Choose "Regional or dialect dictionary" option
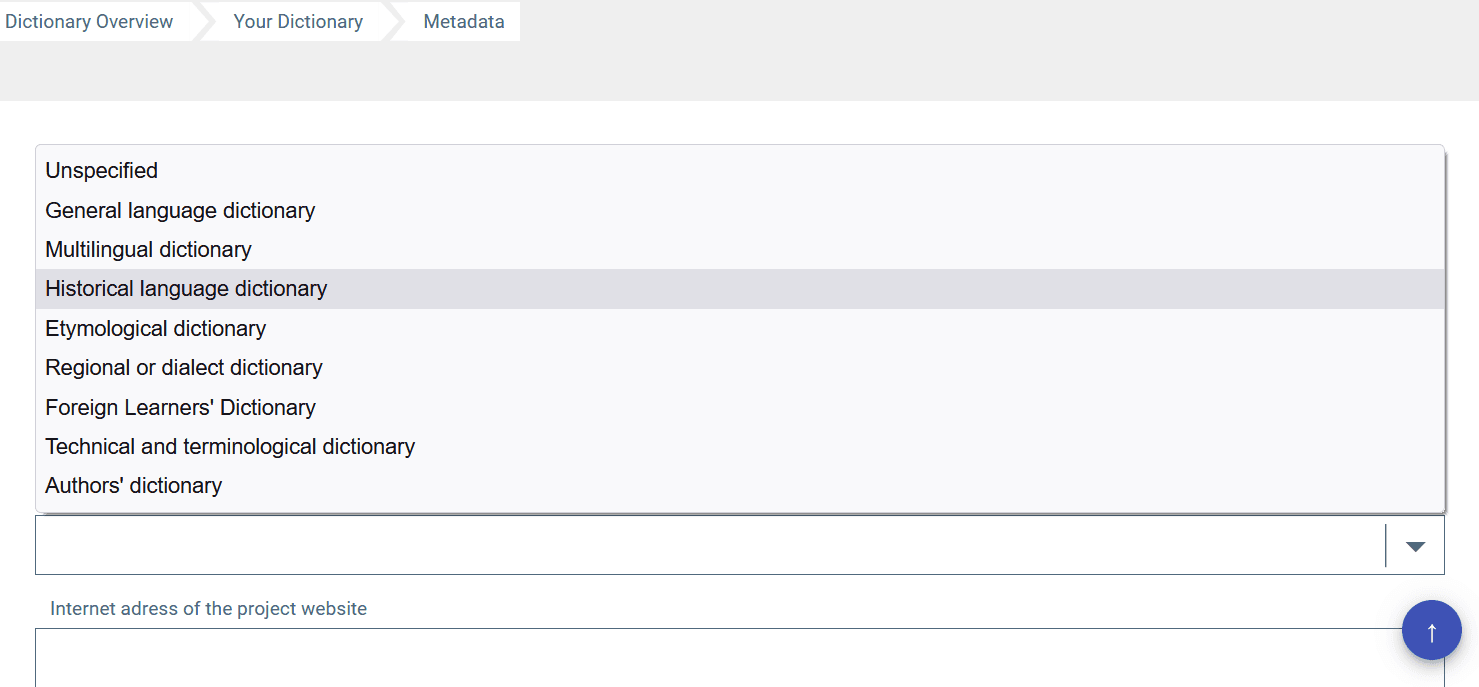 (183, 367)
